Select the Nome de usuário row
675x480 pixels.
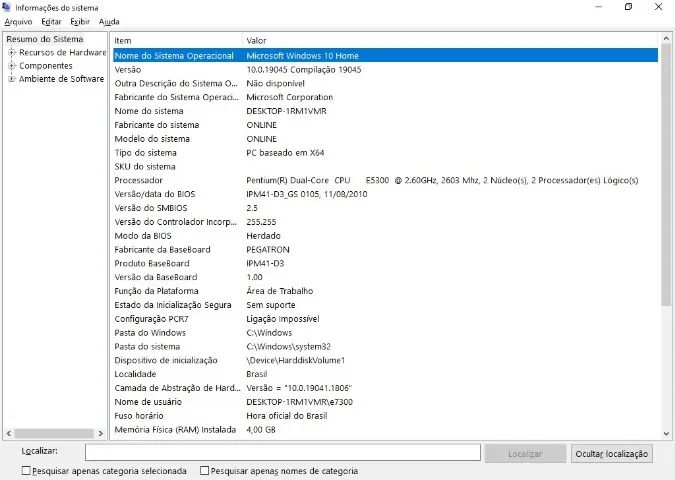pos(385,402)
